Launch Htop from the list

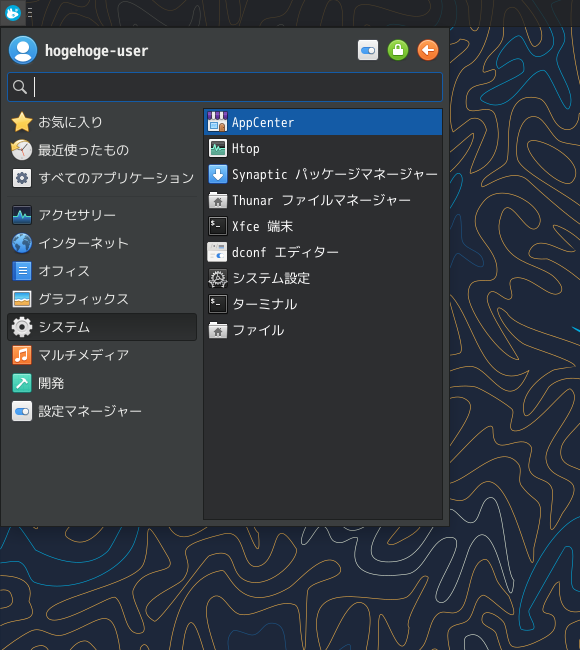pyautogui.click(x=323, y=148)
